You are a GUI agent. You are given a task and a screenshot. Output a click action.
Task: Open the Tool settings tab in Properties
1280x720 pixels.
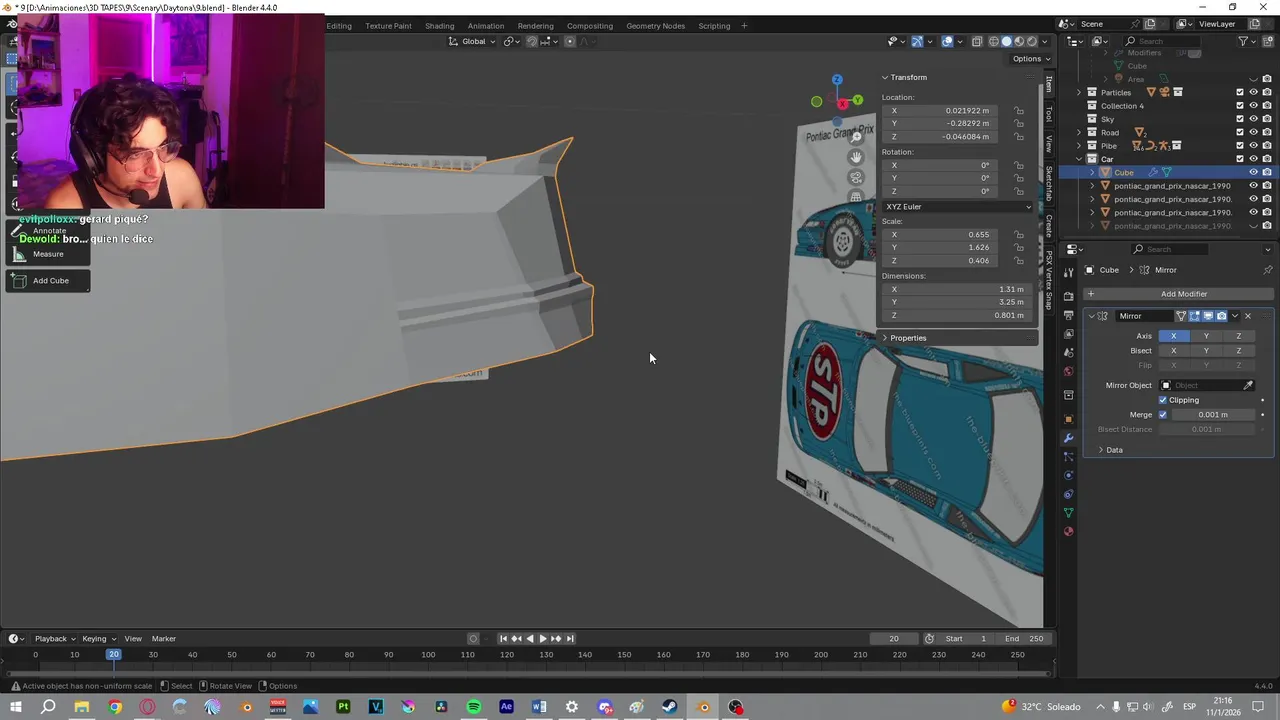(1068, 270)
